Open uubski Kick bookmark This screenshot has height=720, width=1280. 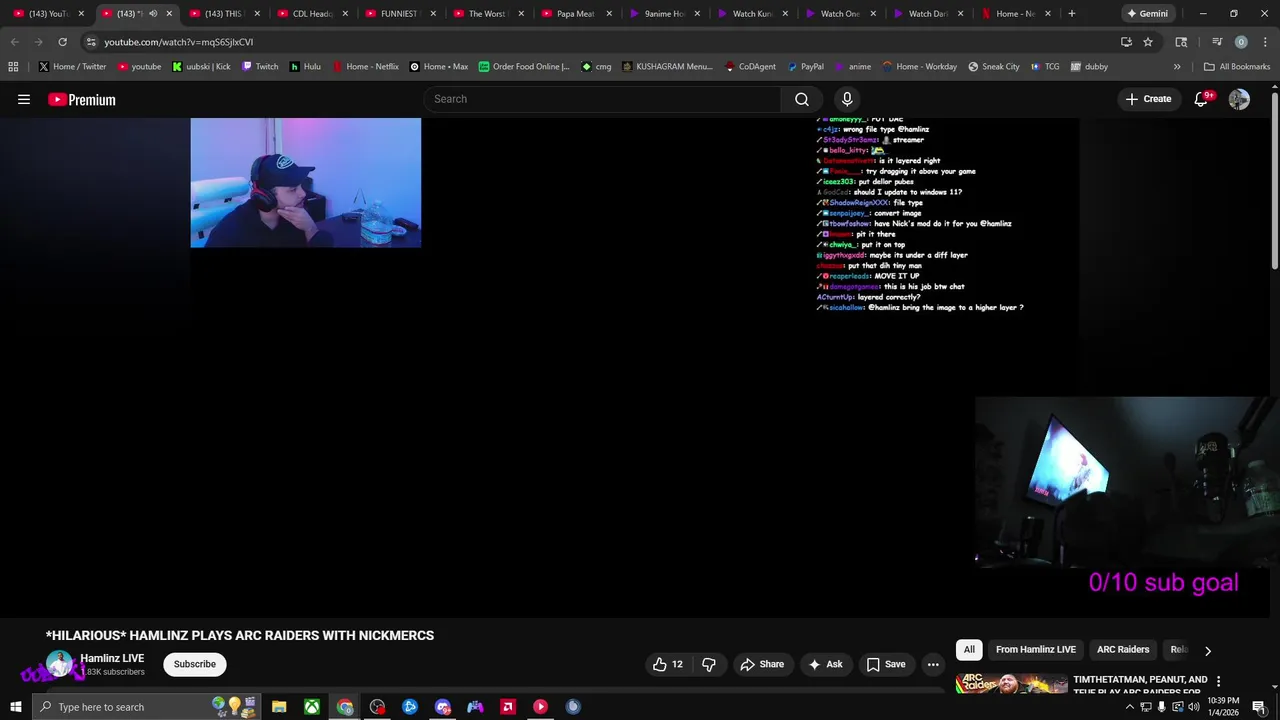point(201,67)
